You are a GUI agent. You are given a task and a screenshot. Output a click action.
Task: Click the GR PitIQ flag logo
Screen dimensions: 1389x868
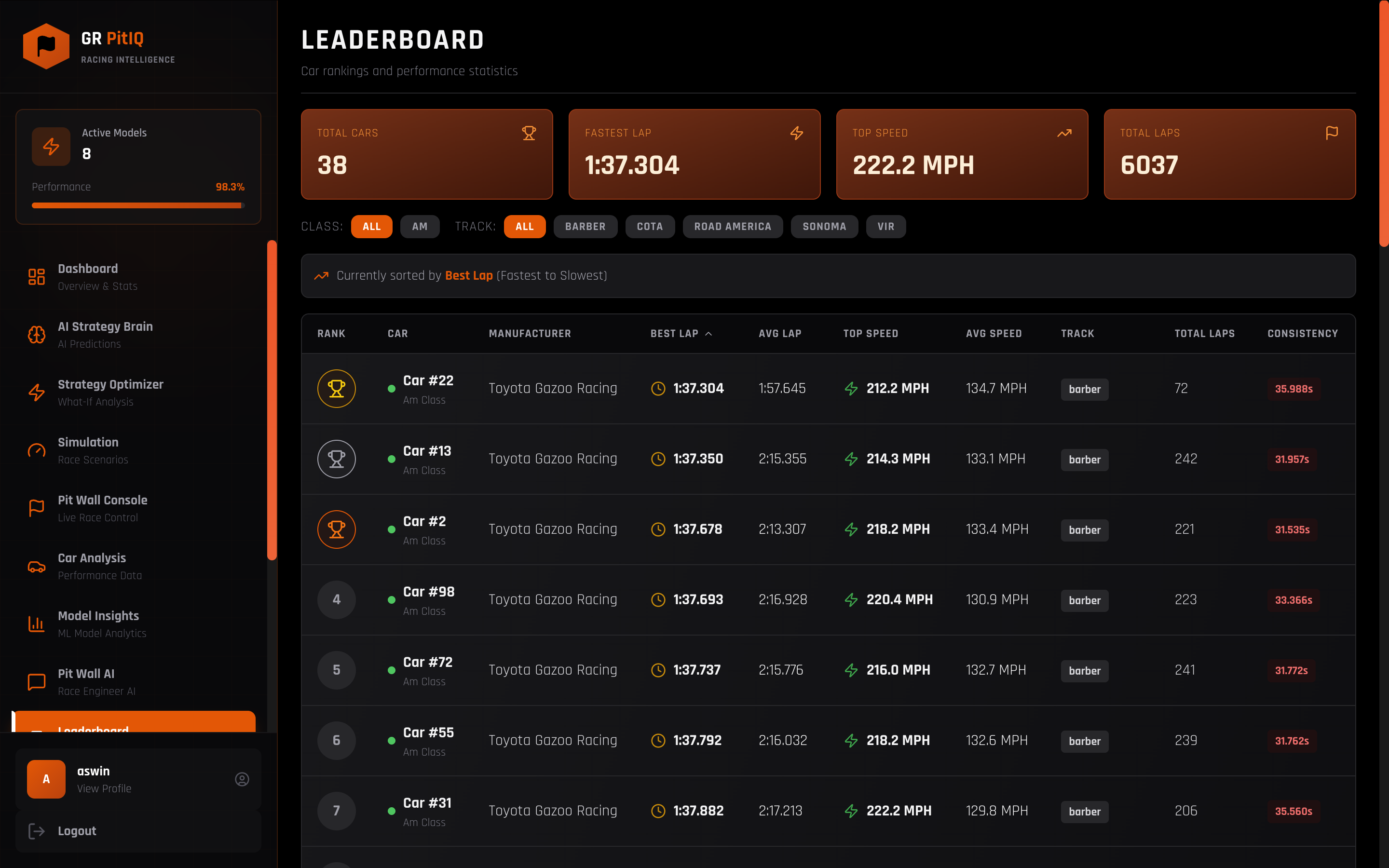coord(46,46)
